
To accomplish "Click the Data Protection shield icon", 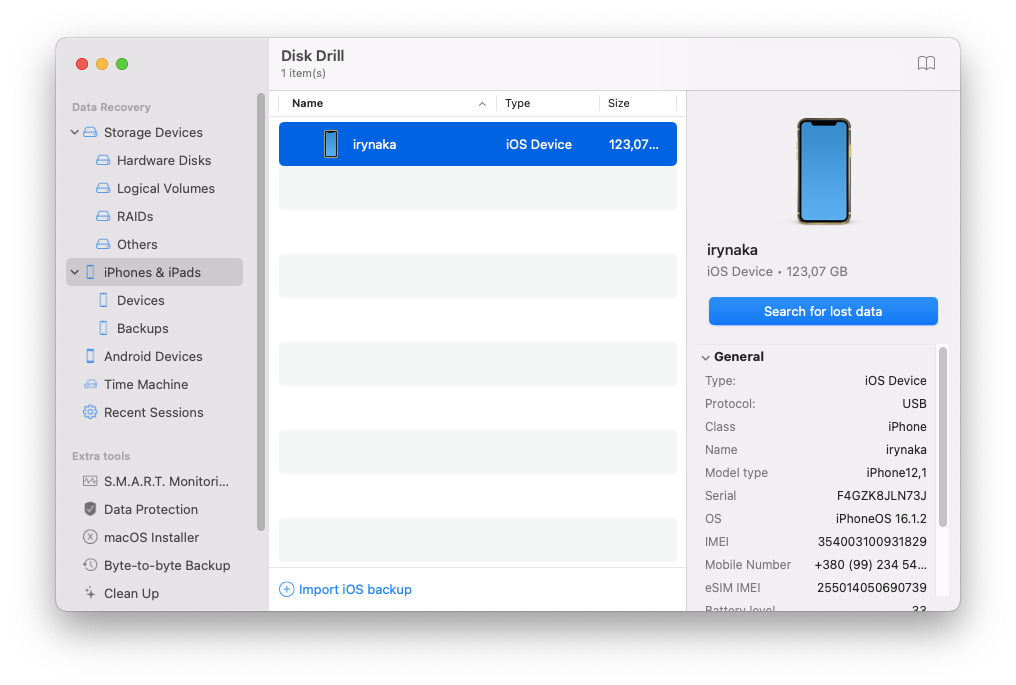I will pos(90,509).
